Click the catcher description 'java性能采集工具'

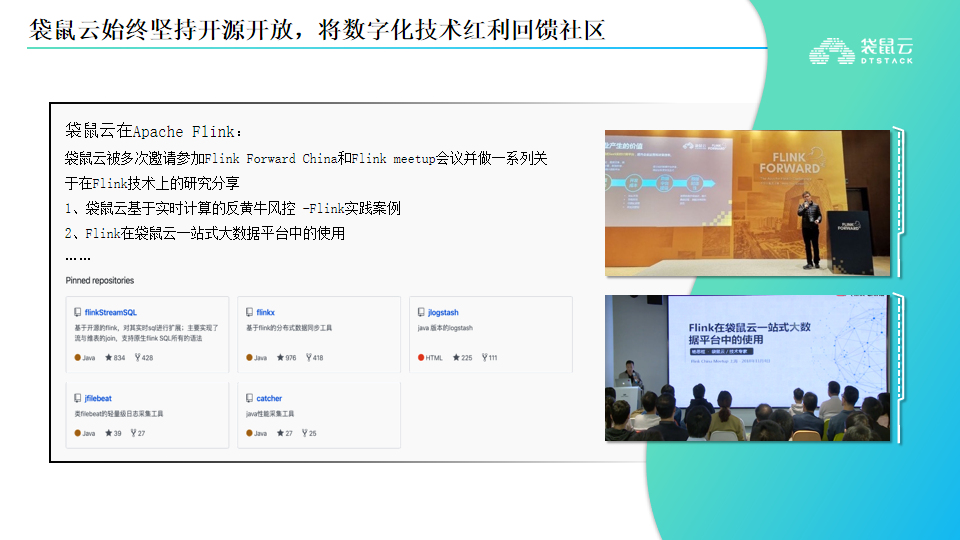(x=270, y=414)
